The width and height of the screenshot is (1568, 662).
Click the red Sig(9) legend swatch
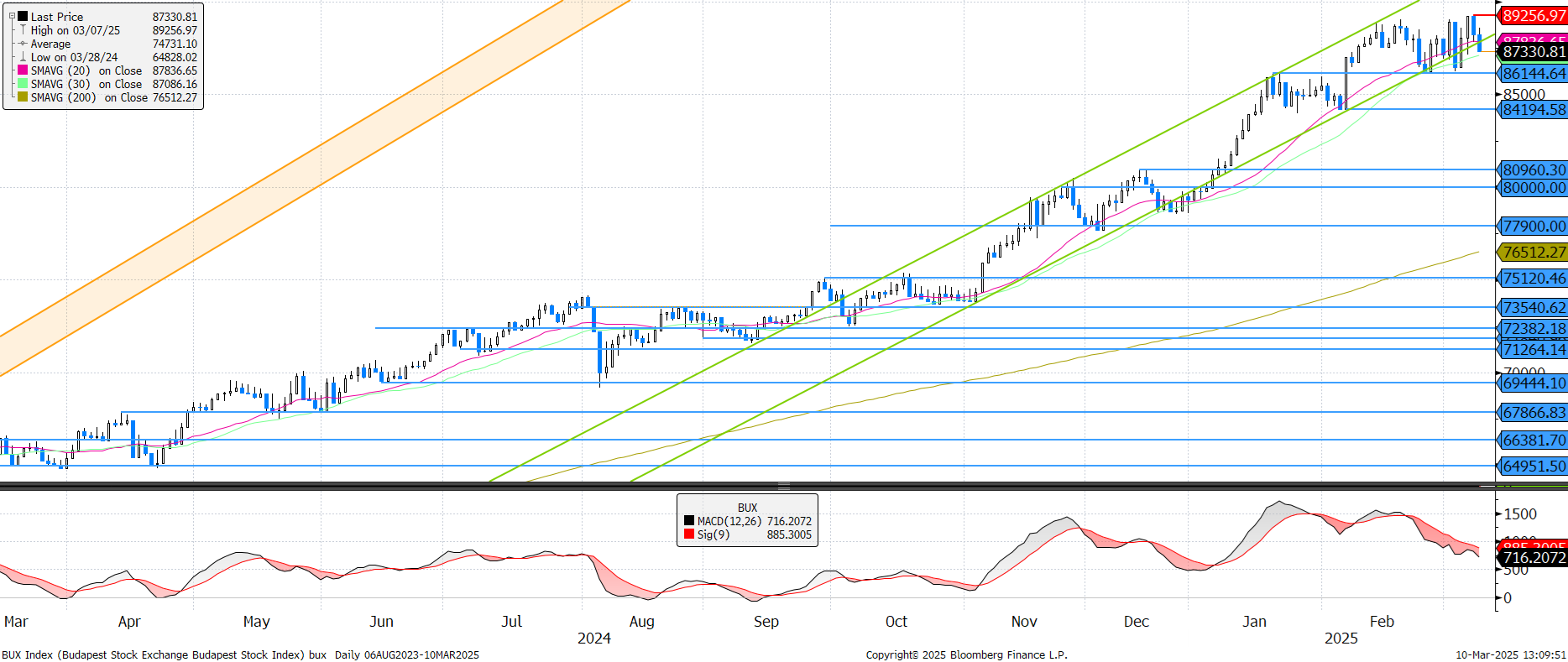(689, 534)
